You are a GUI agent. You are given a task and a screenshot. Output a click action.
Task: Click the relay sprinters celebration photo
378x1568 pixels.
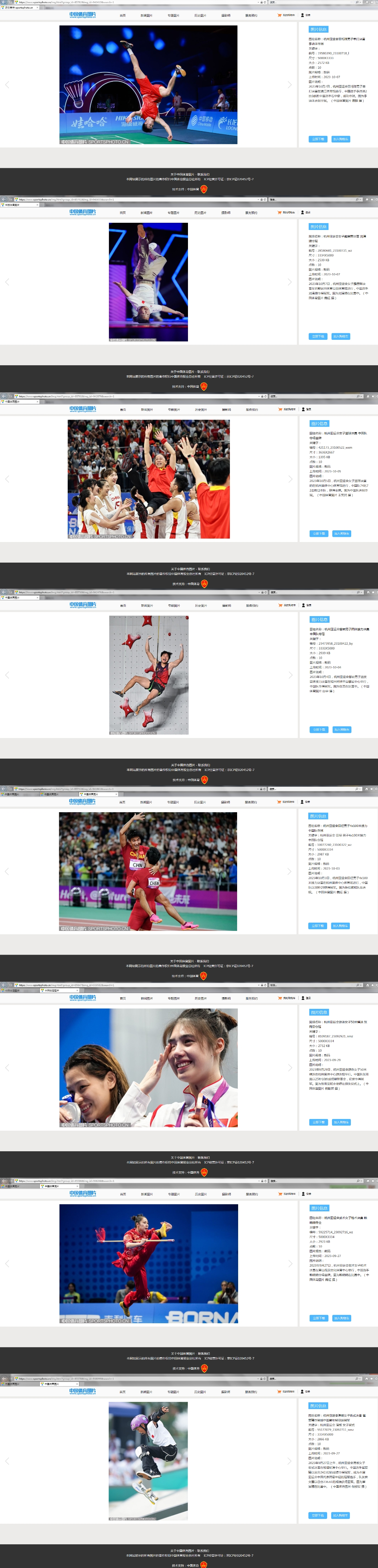148,871
